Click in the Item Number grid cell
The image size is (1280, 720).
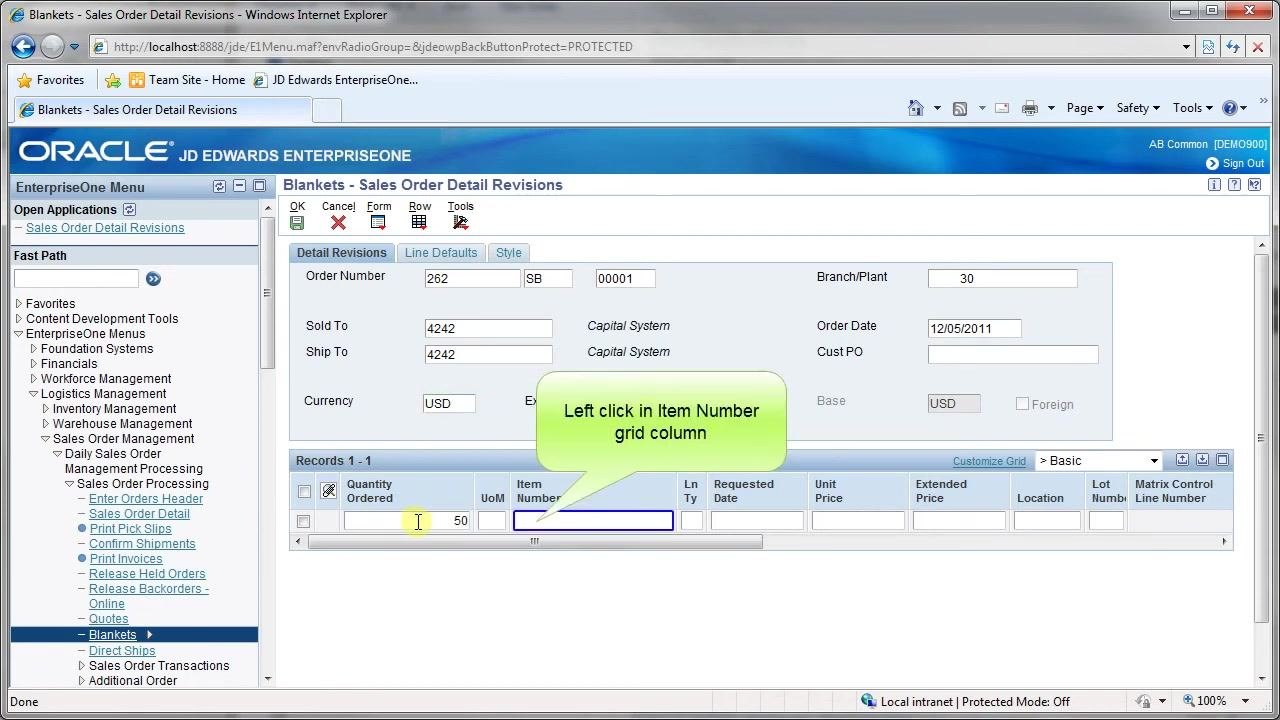[593, 520]
